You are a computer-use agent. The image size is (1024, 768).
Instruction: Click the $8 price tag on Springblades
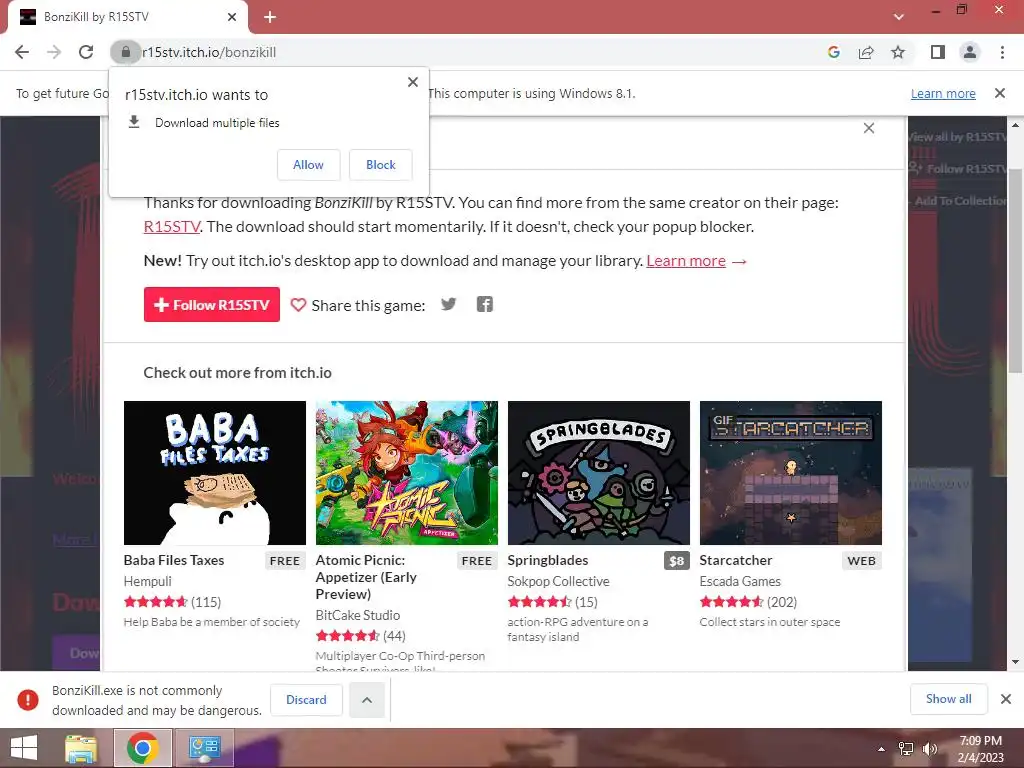coord(677,561)
